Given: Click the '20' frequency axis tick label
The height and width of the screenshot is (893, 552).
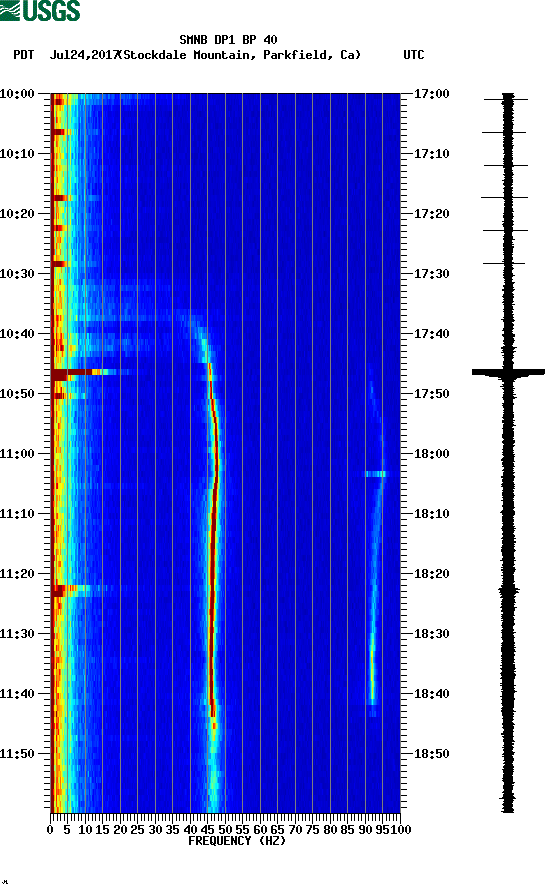Looking at the screenshot, I should pos(120,830).
